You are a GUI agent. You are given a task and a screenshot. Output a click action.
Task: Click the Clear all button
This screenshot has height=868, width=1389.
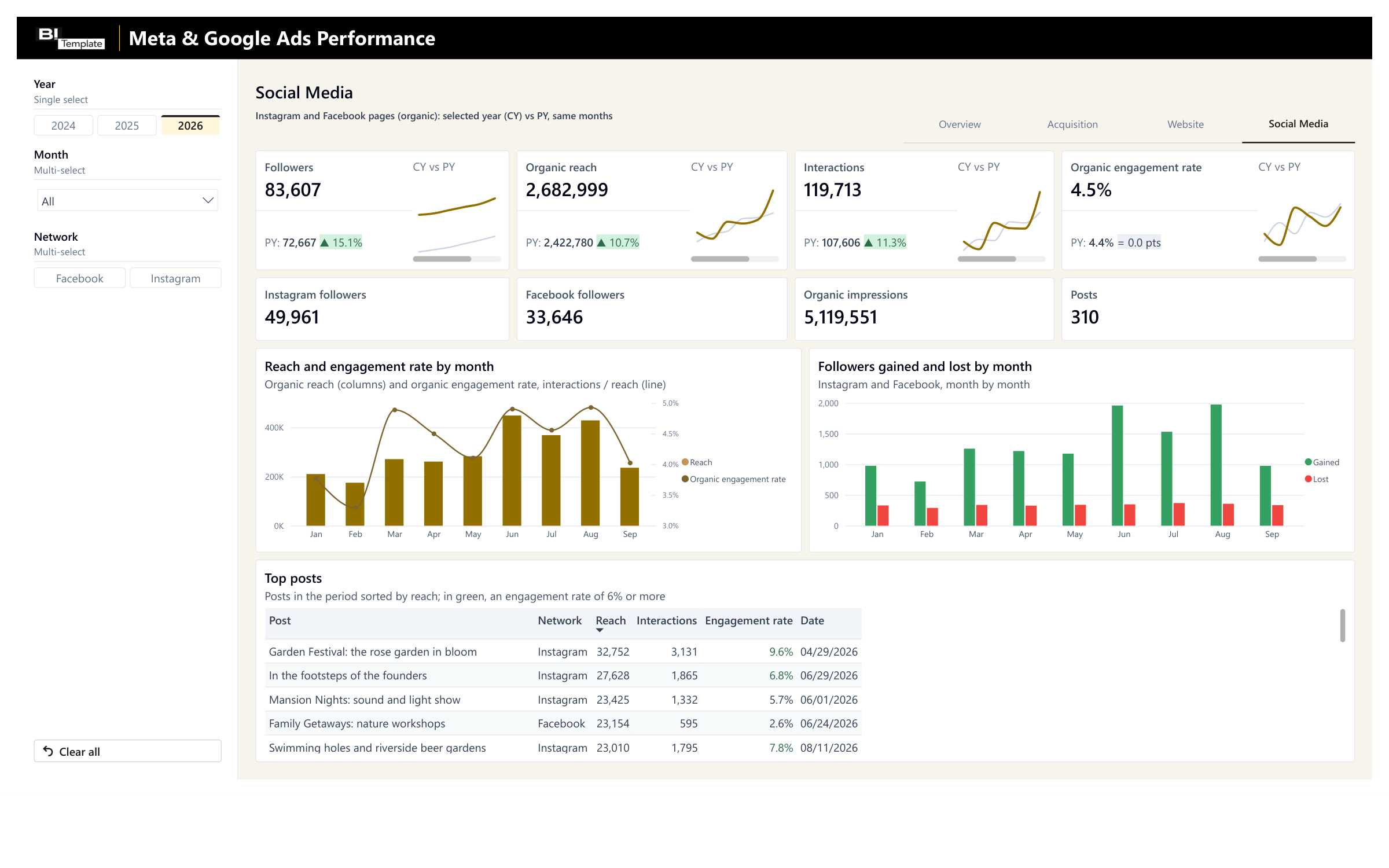point(127,751)
